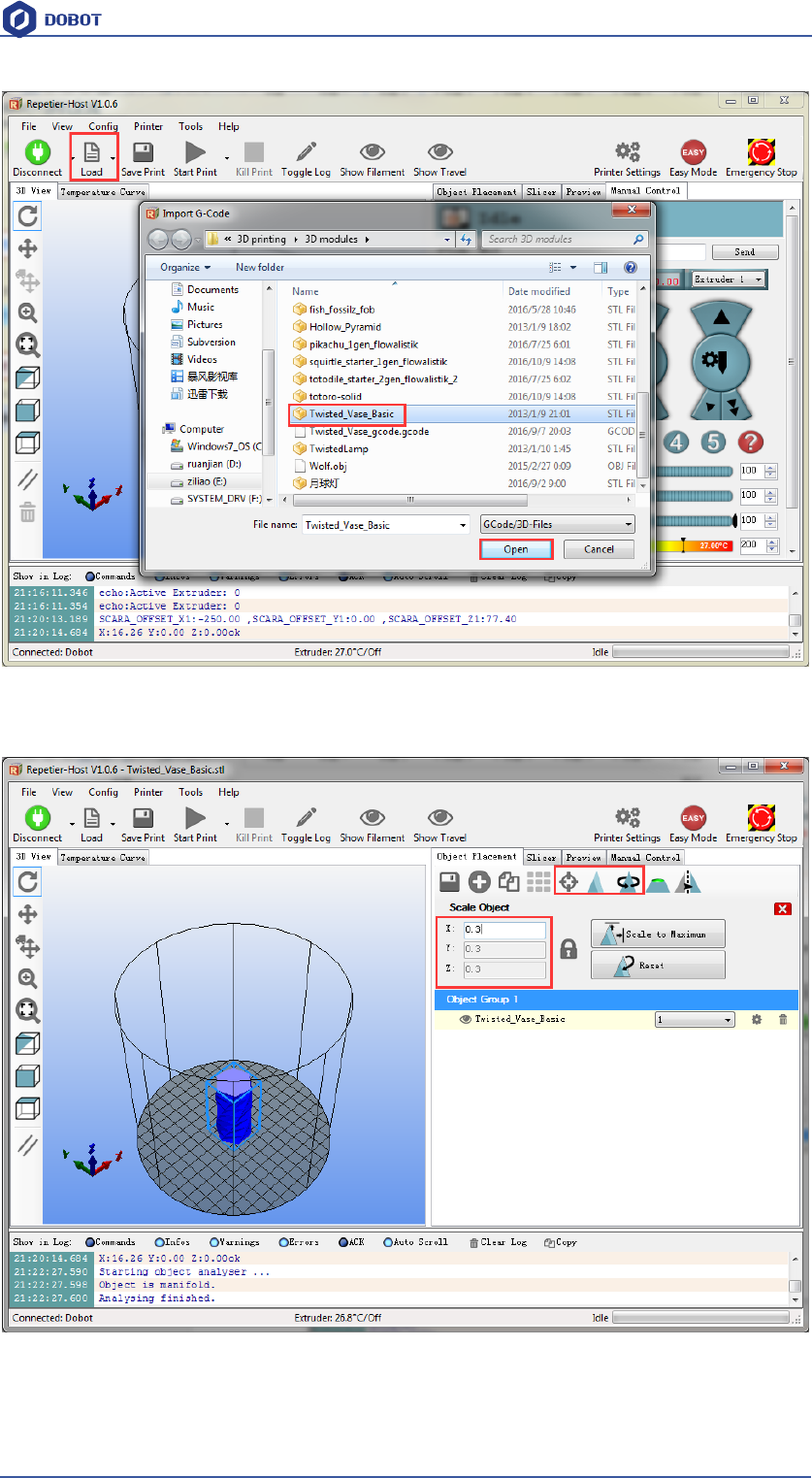Click Start Print in the Twisted_Vase_Basic.stl window
Viewport: 812px width, 1478px height.
click(x=195, y=824)
